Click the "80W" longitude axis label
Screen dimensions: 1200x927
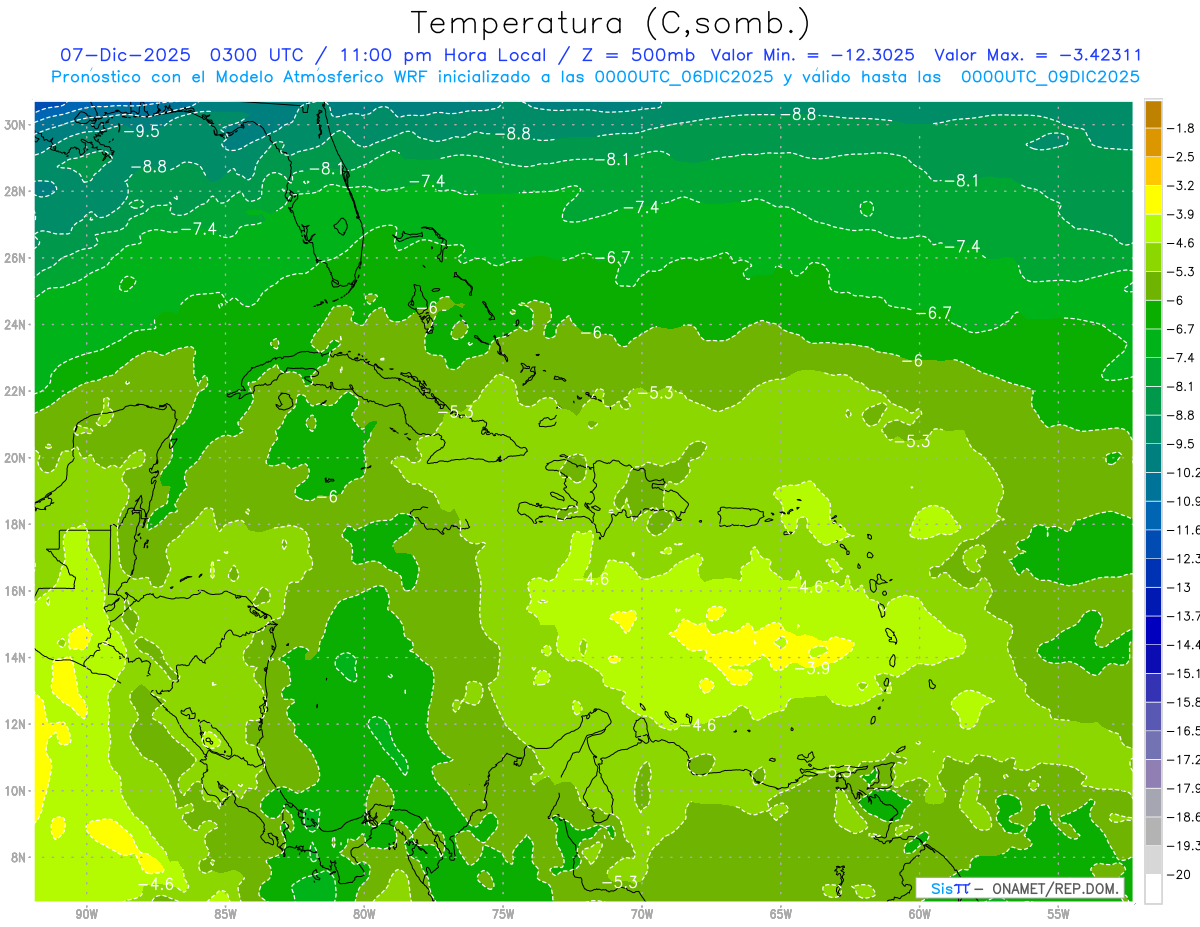coord(364,914)
